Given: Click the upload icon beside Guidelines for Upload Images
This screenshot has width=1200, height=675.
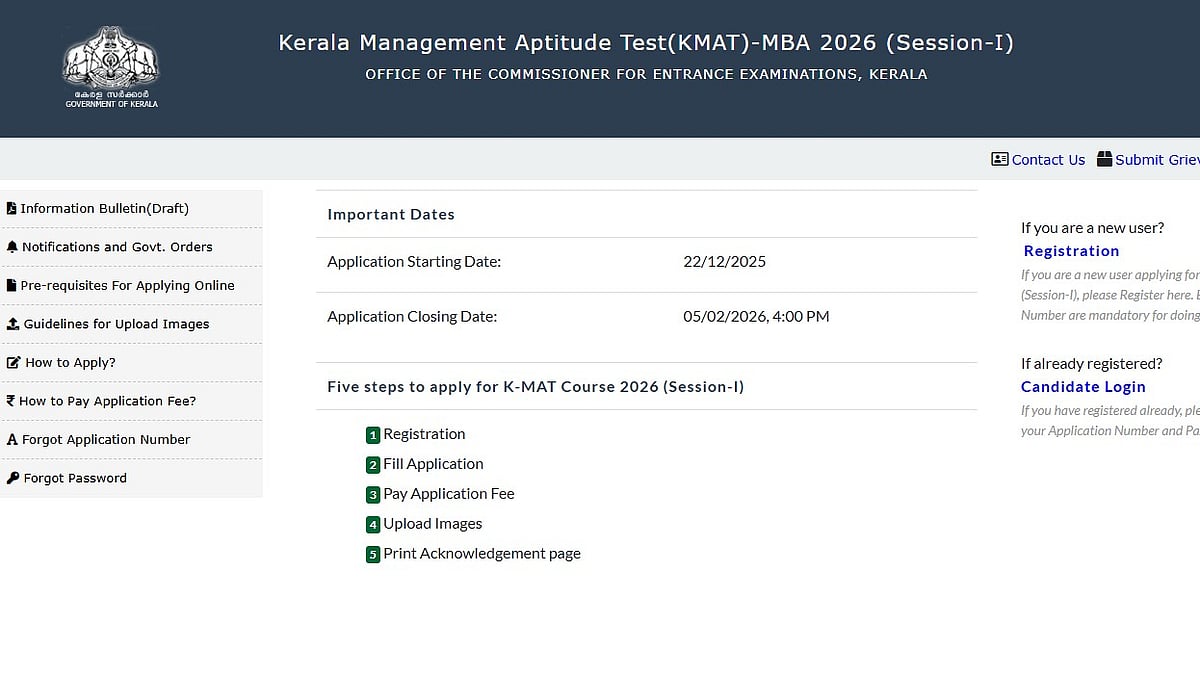Looking at the screenshot, I should [12, 324].
